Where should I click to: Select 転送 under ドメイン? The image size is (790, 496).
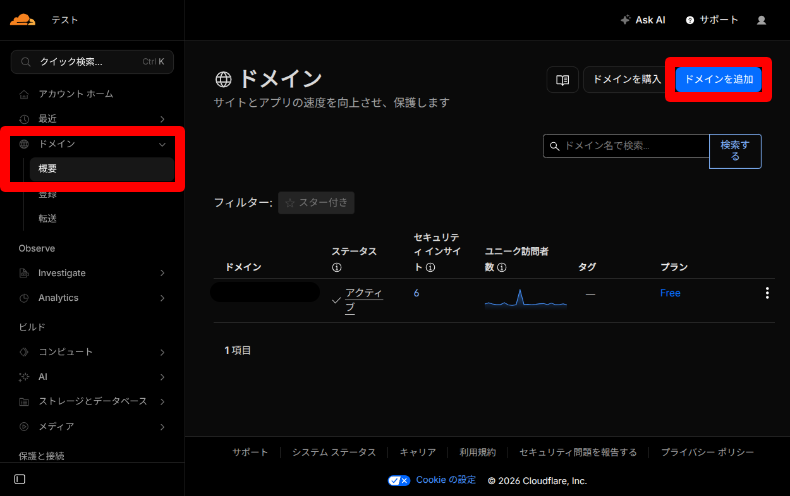[47, 218]
